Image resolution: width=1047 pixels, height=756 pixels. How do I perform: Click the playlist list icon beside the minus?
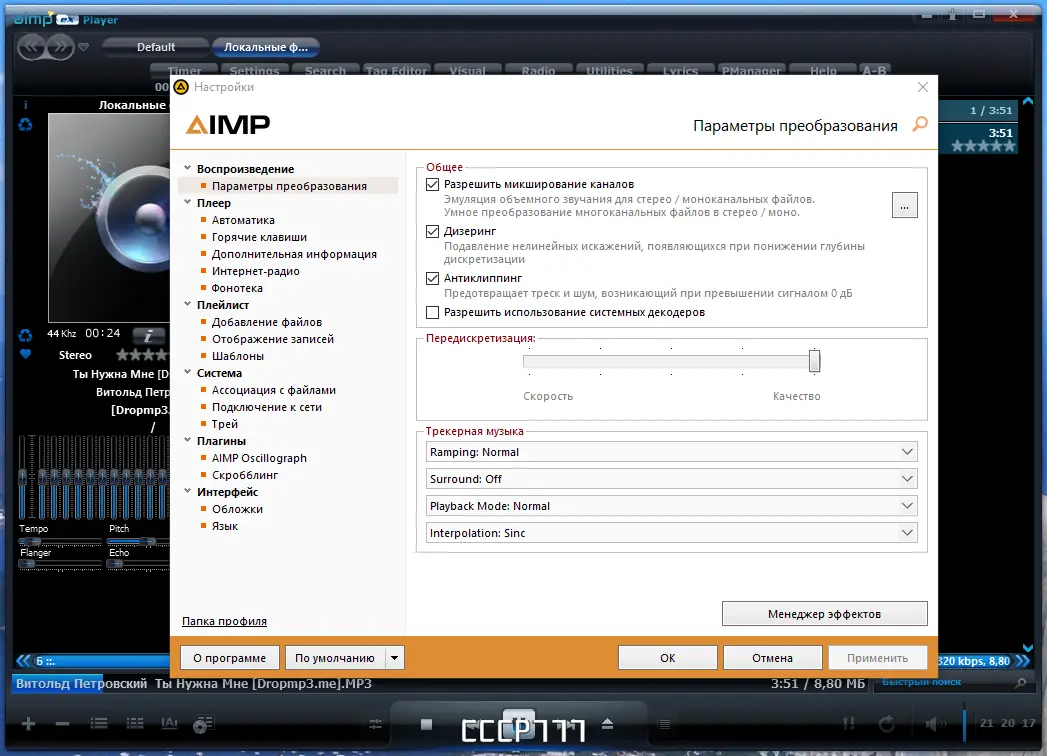(x=99, y=723)
